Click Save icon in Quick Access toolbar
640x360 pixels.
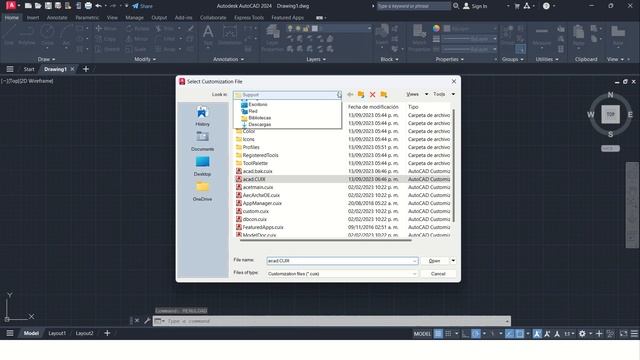coord(48,6)
